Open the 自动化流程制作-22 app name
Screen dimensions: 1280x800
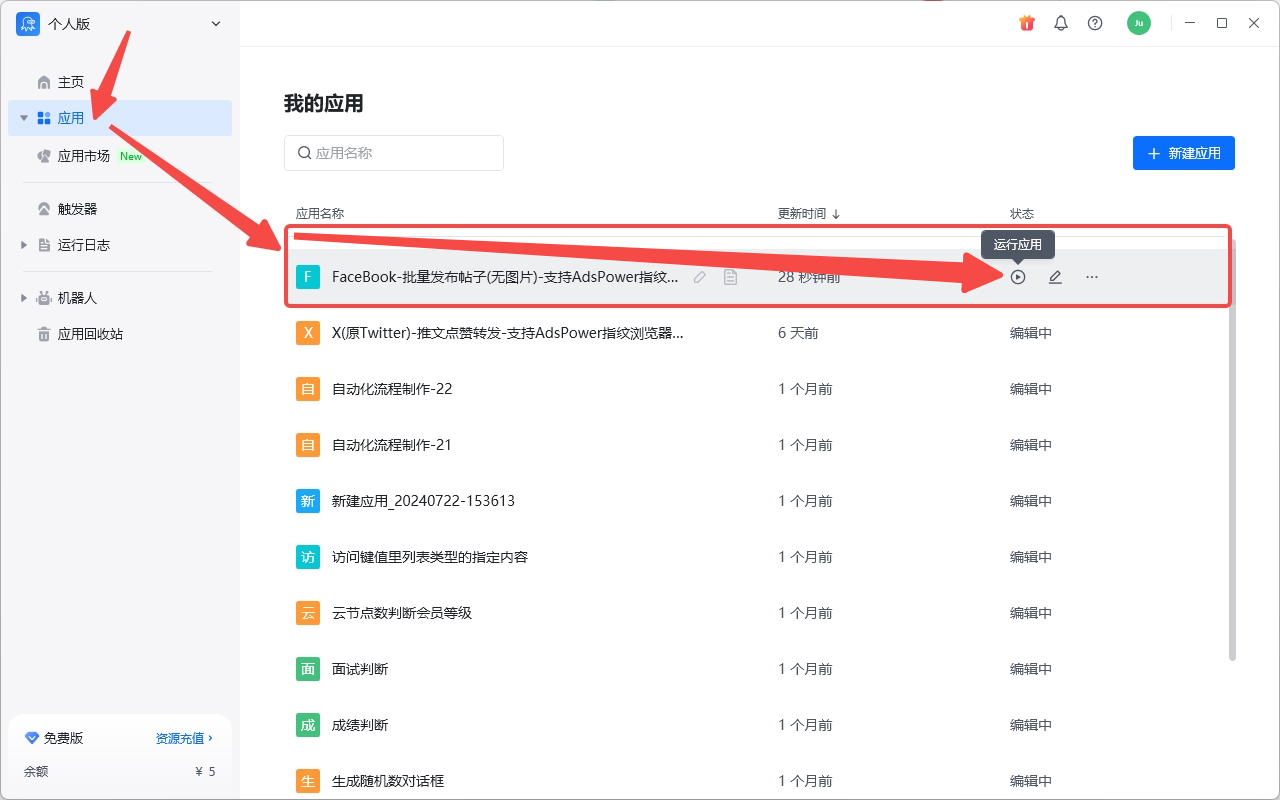click(392, 389)
